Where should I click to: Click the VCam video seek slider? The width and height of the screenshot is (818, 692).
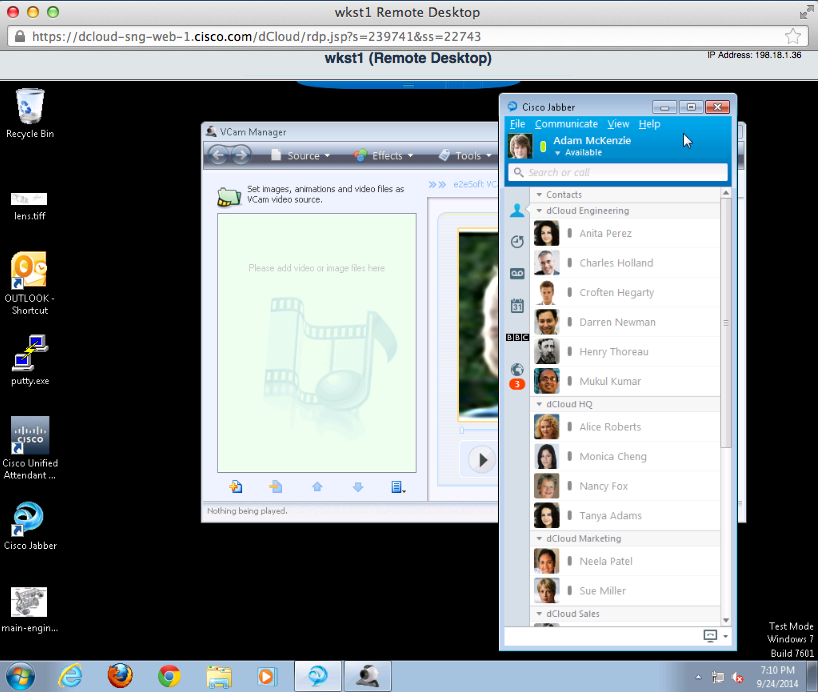click(478, 430)
